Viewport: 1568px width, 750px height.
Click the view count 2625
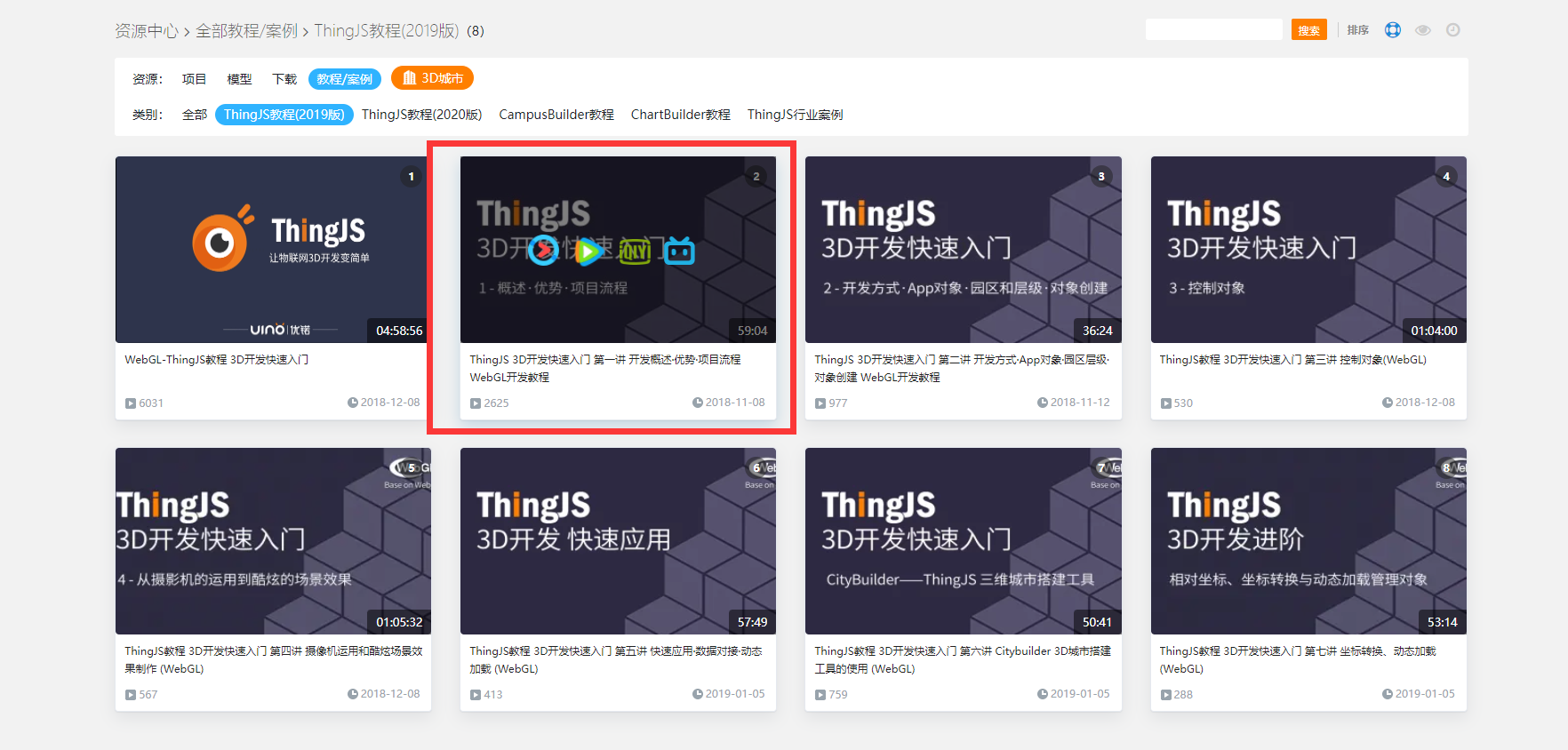[x=496, y=403]
